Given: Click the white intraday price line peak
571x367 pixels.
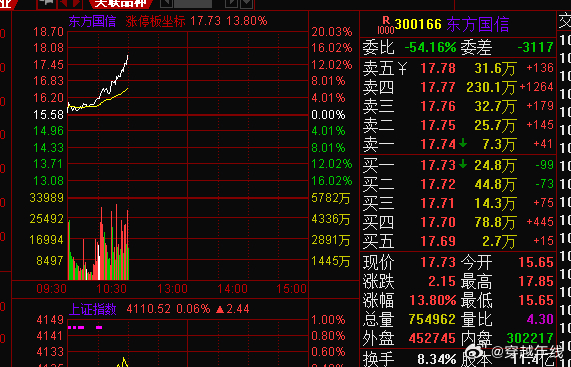Looking at the screenshot, I should pyautogui.click(x=127, y=56).
